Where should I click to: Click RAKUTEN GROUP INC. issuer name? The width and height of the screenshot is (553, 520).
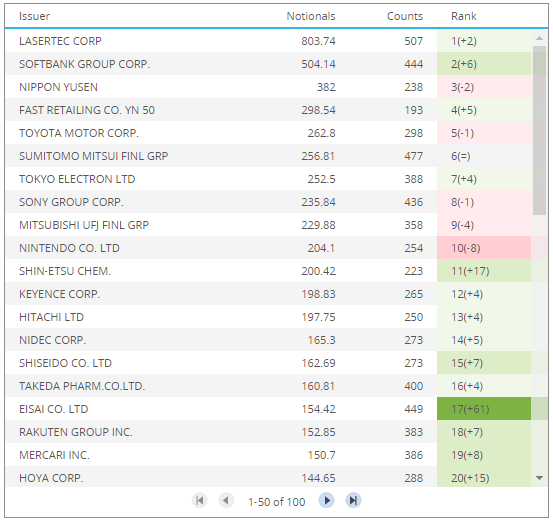pyautogui.click(x=76, y=432)
